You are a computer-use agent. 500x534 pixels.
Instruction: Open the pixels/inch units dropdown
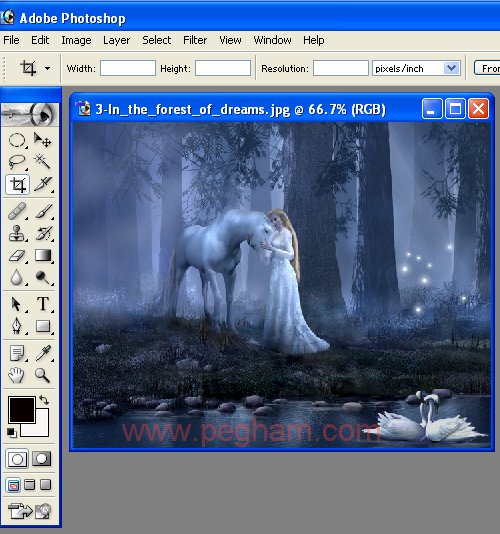[451, 68]
